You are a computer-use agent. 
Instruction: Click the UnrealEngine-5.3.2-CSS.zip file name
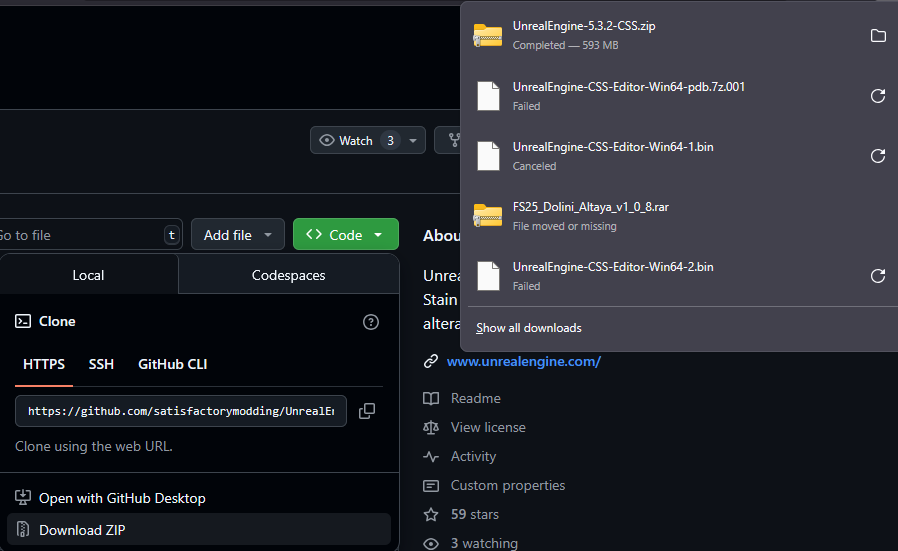[x=584, y=26]
